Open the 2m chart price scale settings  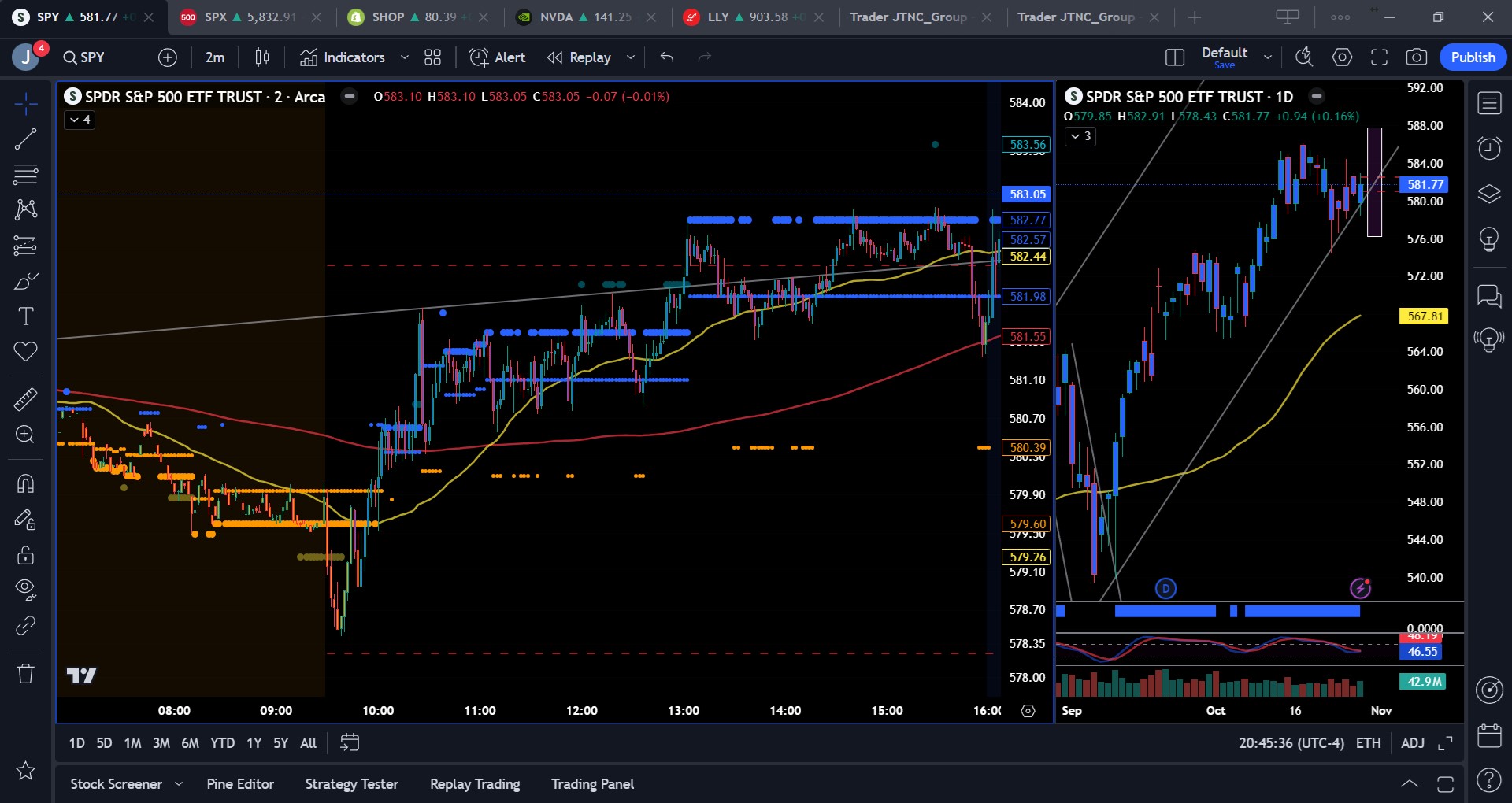coord(1028,711)
